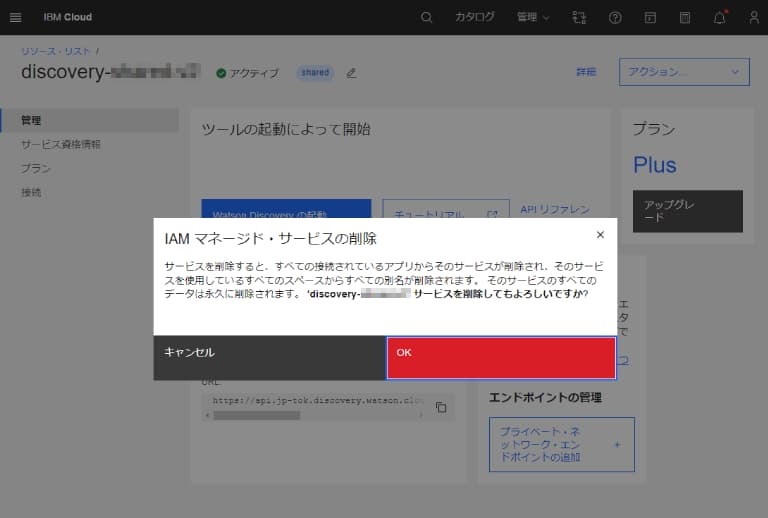This screenshot has height=518, width=768.
Task: Open the 詳細 link
Action: point(586,72)
